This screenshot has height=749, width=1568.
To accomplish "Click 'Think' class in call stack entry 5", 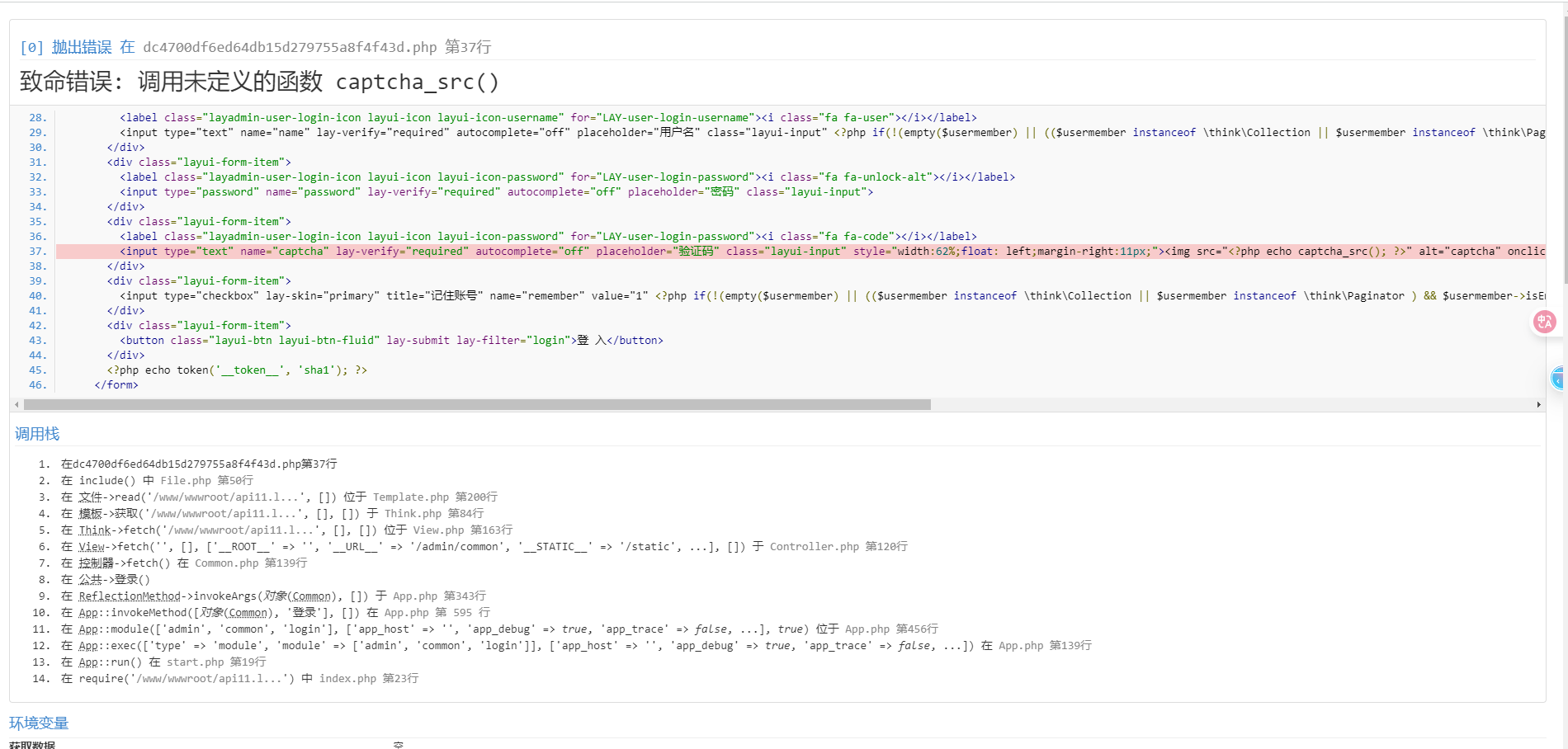I will point(94,530).
